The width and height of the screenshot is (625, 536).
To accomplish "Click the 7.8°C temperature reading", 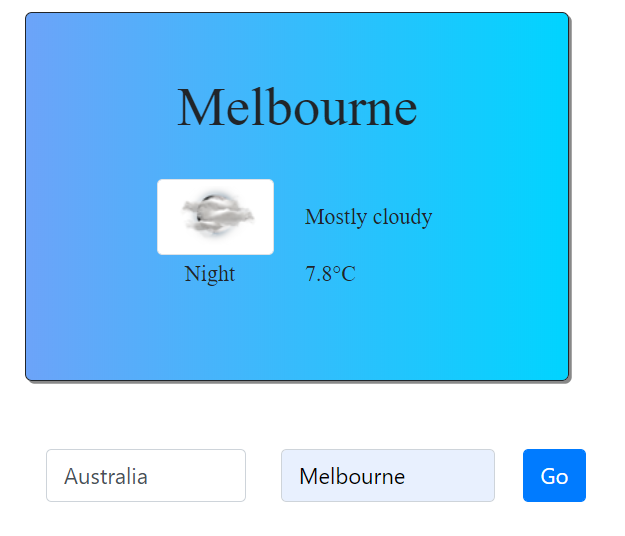I will click(x=330, y=274).
